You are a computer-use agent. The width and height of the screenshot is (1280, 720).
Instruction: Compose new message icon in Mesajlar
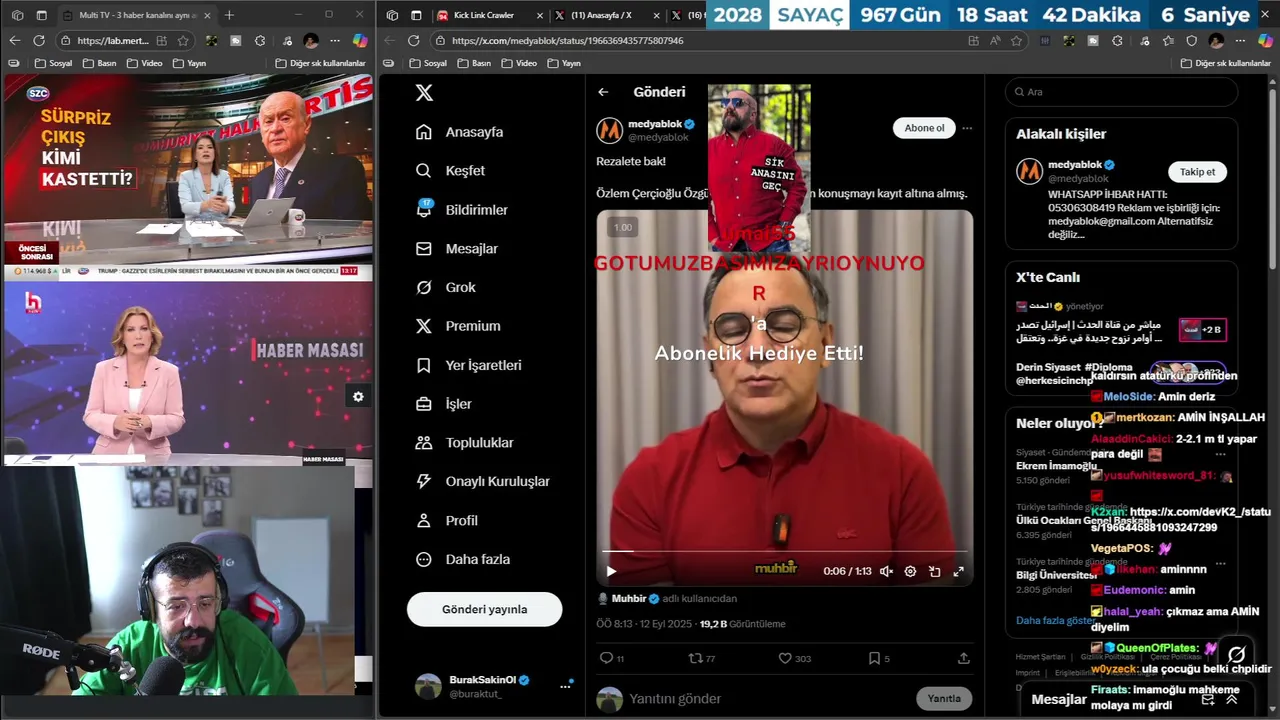click(x=1208, y=699)
